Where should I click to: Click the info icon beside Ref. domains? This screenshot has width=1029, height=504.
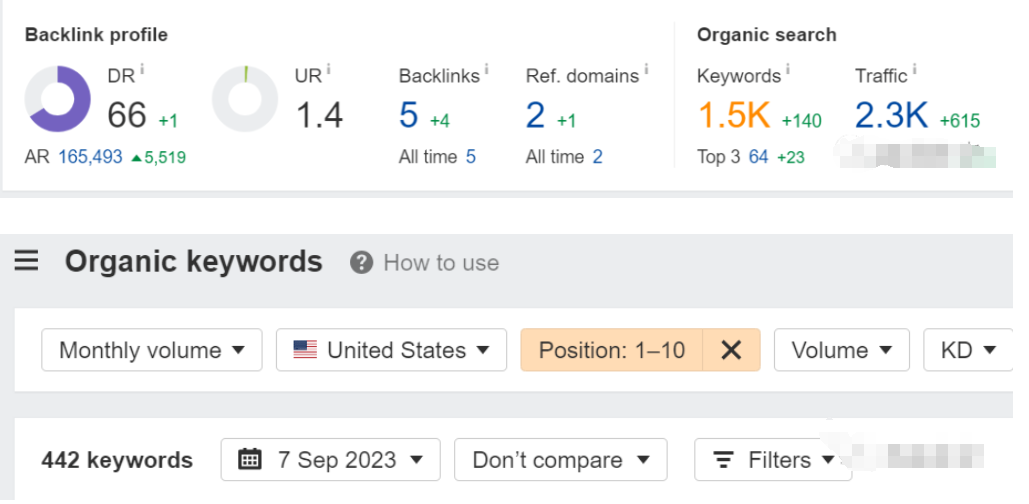coord(646,68)
